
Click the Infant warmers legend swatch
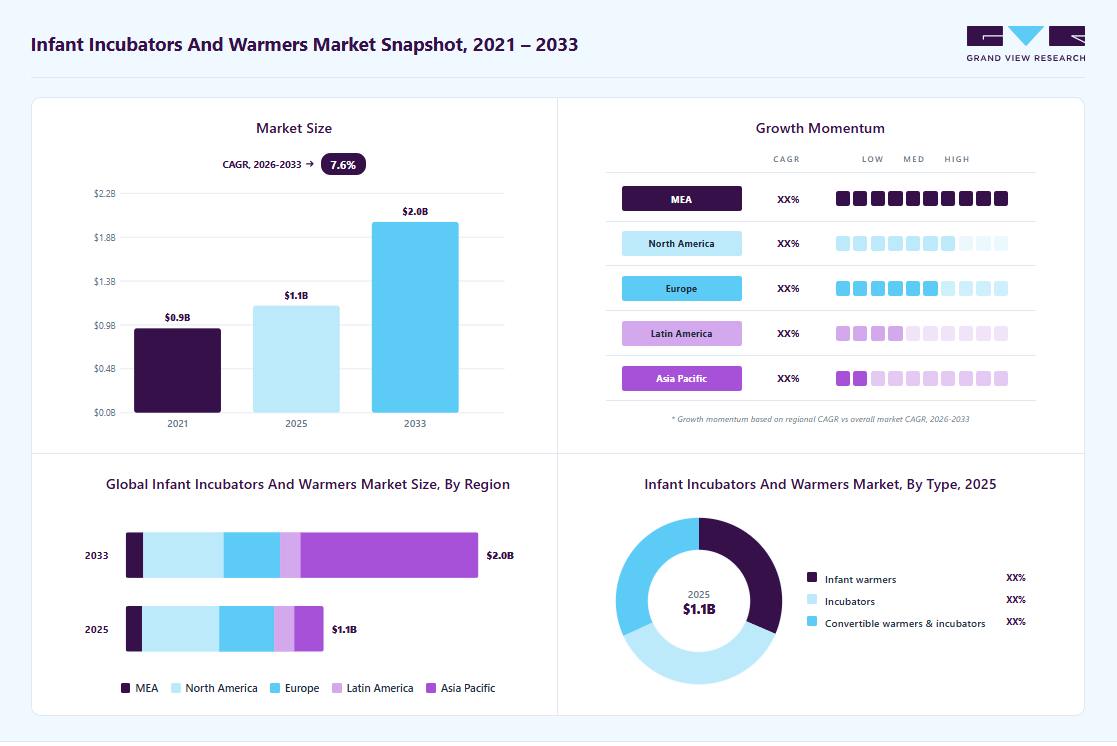[812, 577]
